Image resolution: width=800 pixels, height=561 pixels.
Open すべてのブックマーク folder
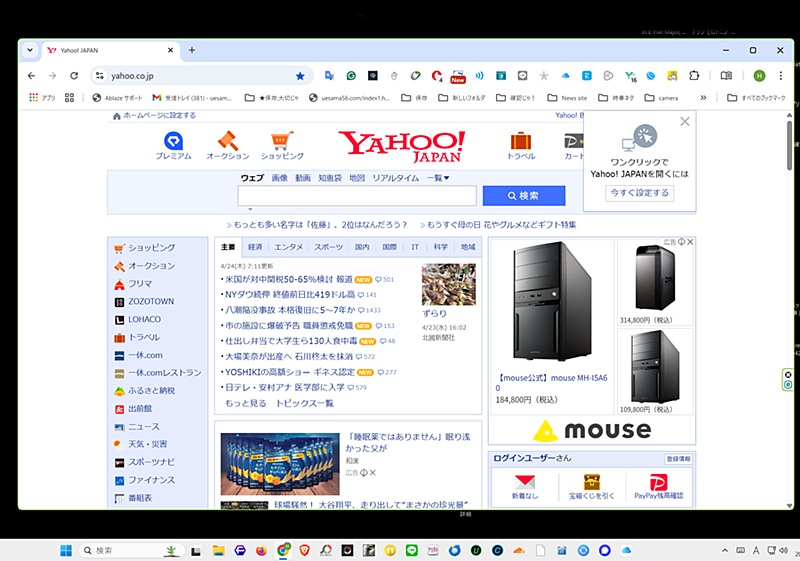[756, 97]
